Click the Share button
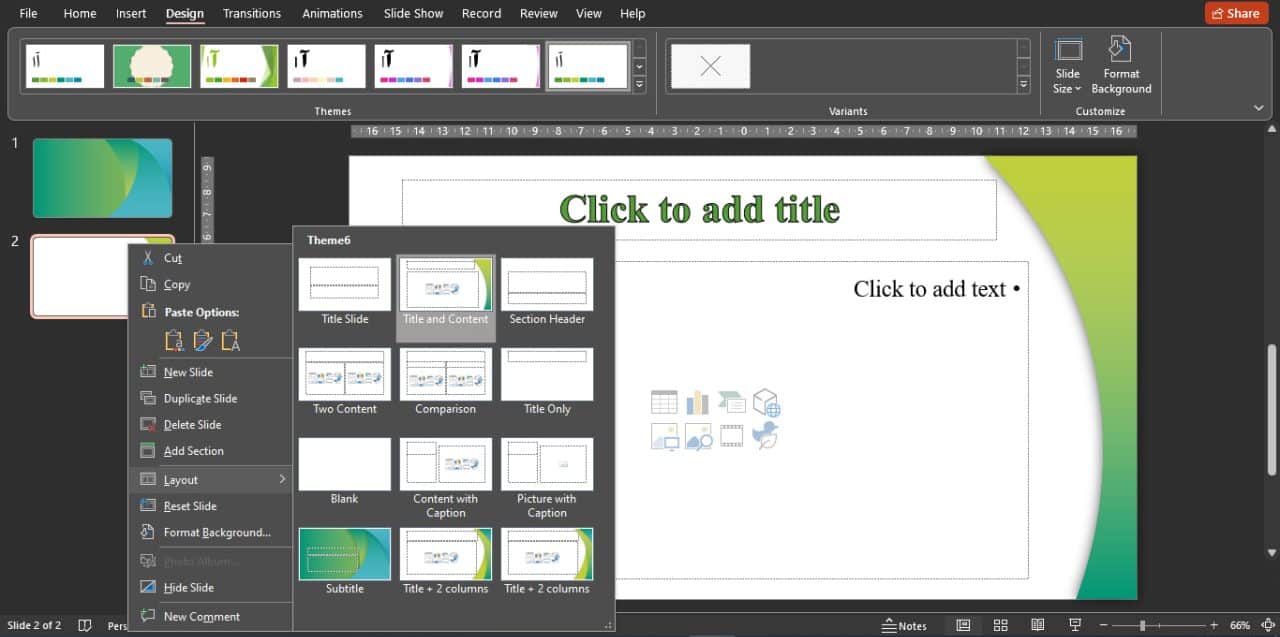 tap(1234, 13)
